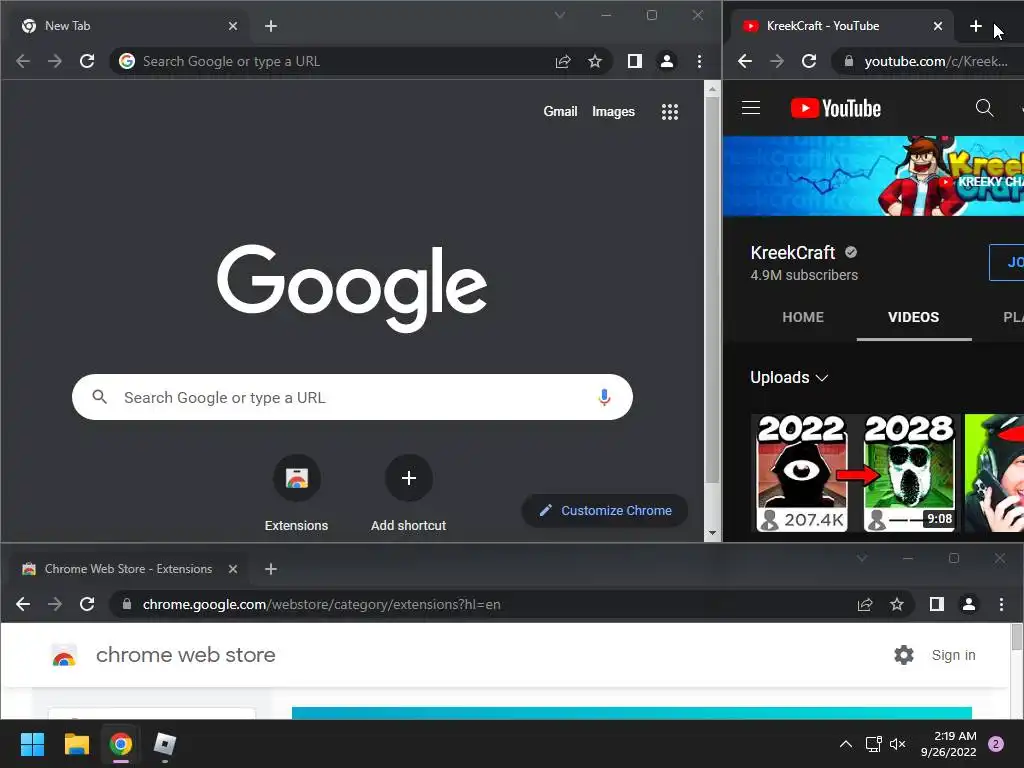Open YouTube search magnifier
The image size is (1024, 768).
pyautogui.click(x=984, y=108)
